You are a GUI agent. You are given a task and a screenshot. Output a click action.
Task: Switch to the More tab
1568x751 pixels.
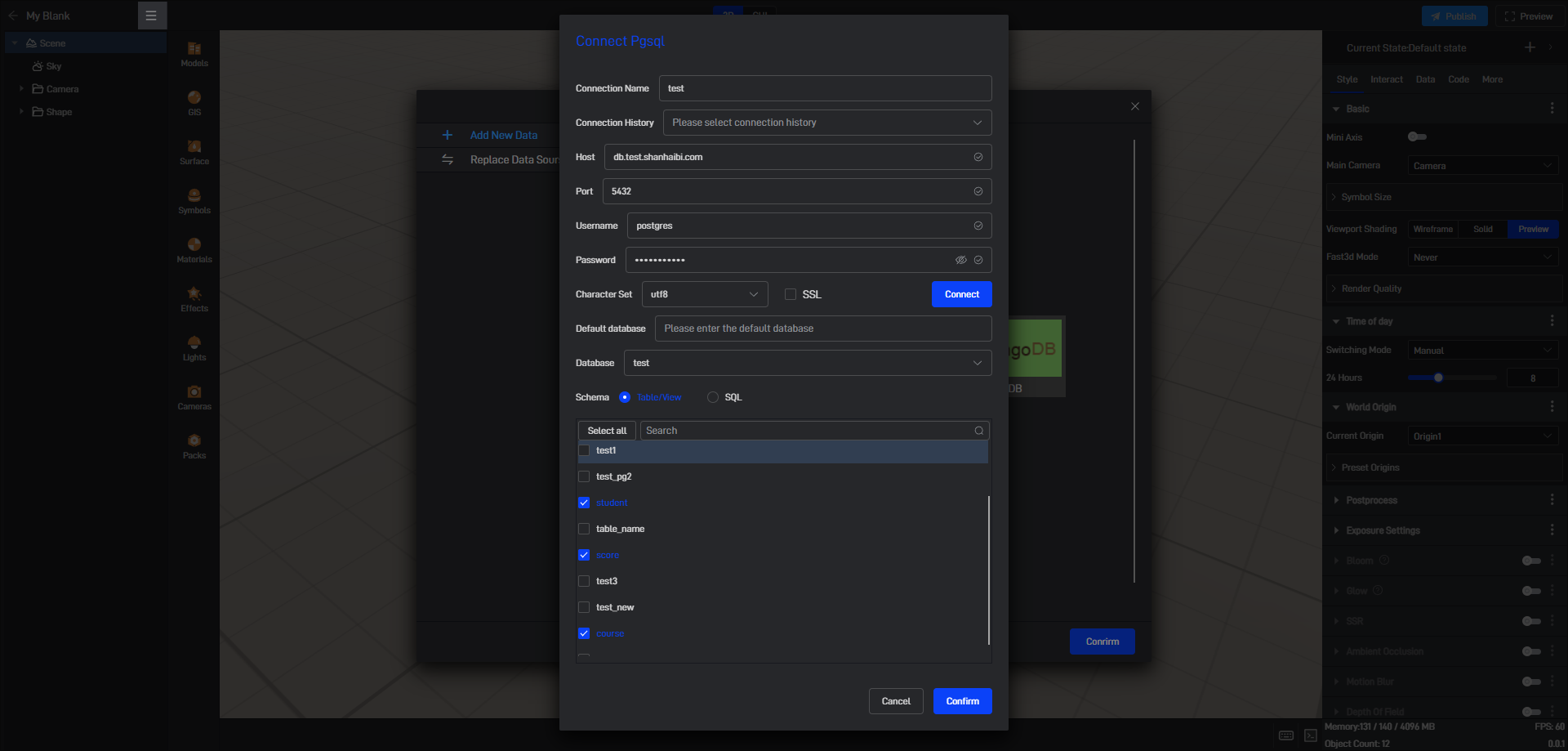pyautogui.click(x=1492, y=79)
